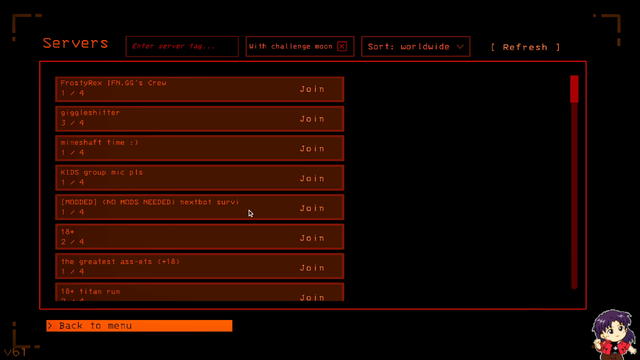640x360 pixels.
Task: Go back to menu
Action: (x=139, y=326)
